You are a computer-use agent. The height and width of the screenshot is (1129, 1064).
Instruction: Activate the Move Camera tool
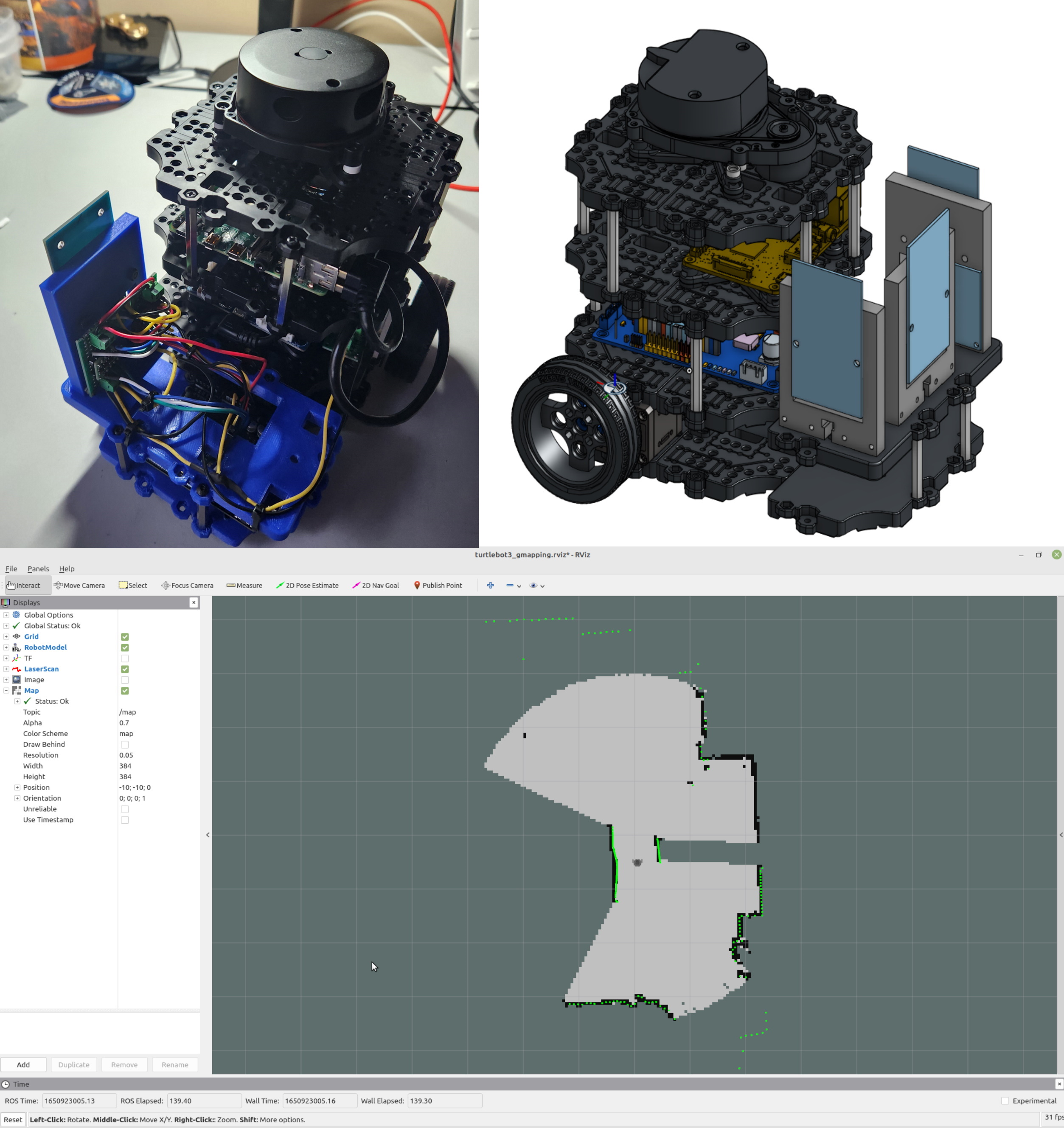79,586
